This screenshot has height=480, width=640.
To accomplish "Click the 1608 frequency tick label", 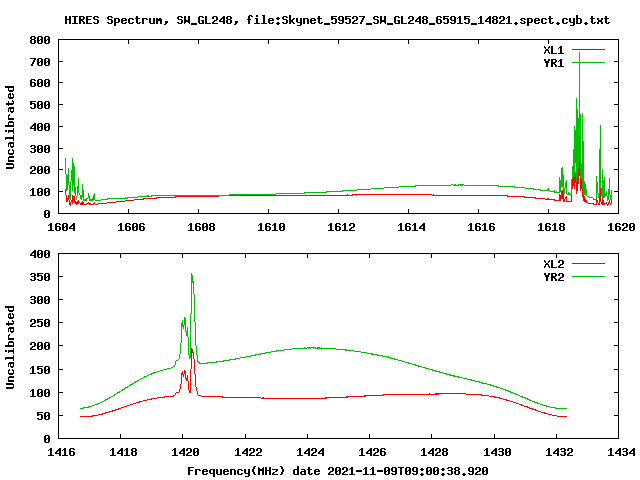I will [x=201, y=227].
